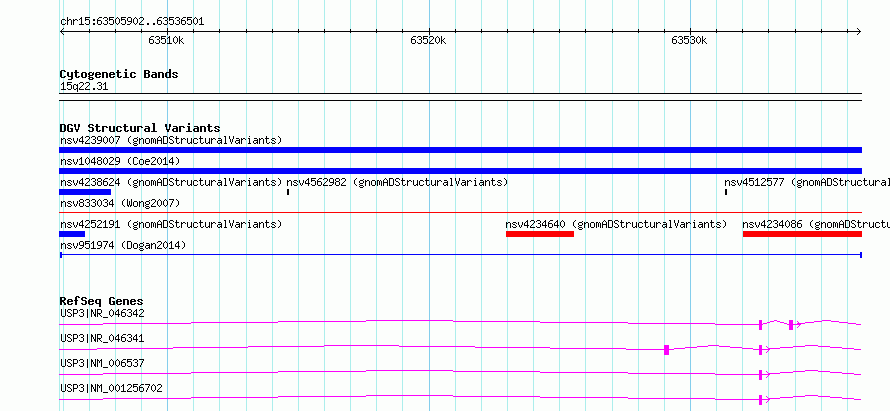
Task: Click the nsv4234640 variant label
Action: 616,224
